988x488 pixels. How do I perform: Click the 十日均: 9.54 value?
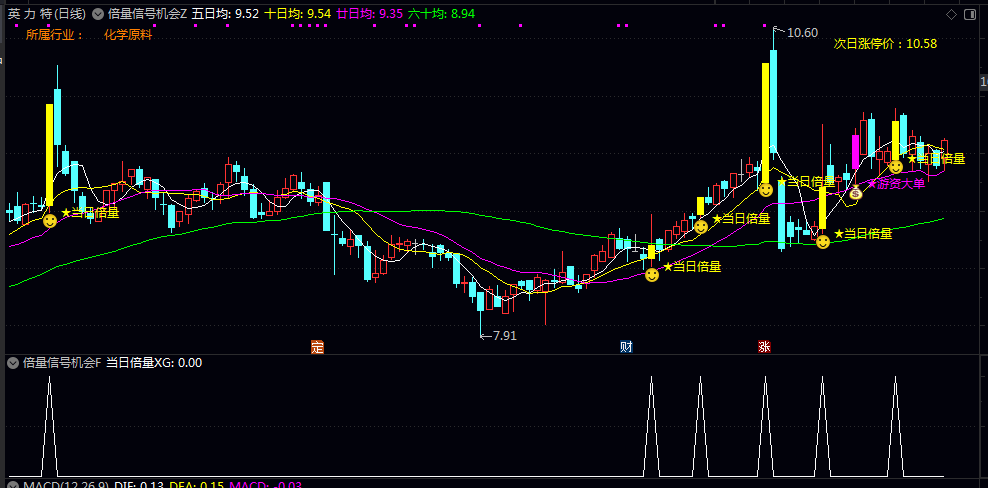(297, 13)
